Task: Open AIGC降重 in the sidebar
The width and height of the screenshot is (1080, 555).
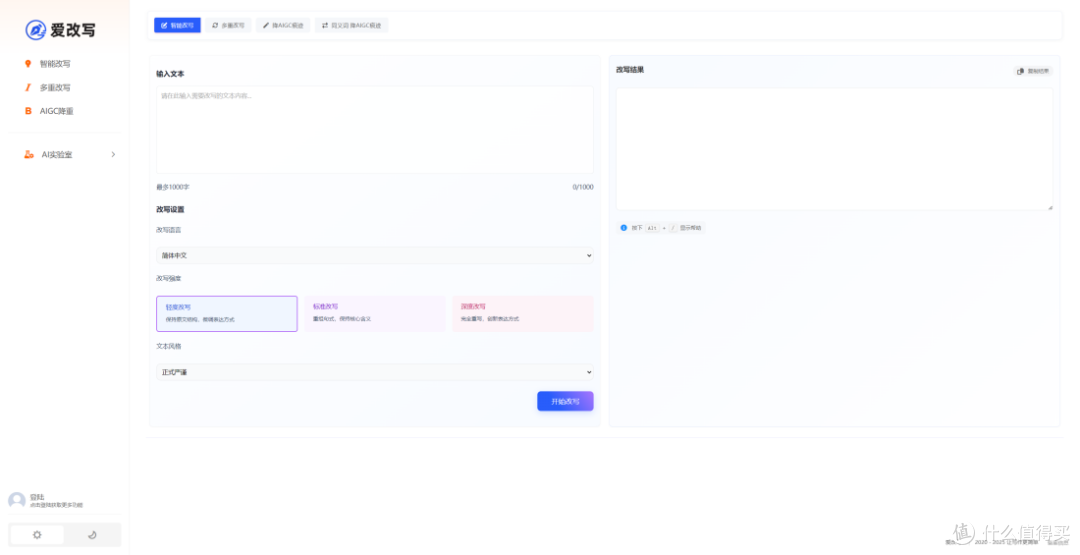Action: [x=56, y=111]
